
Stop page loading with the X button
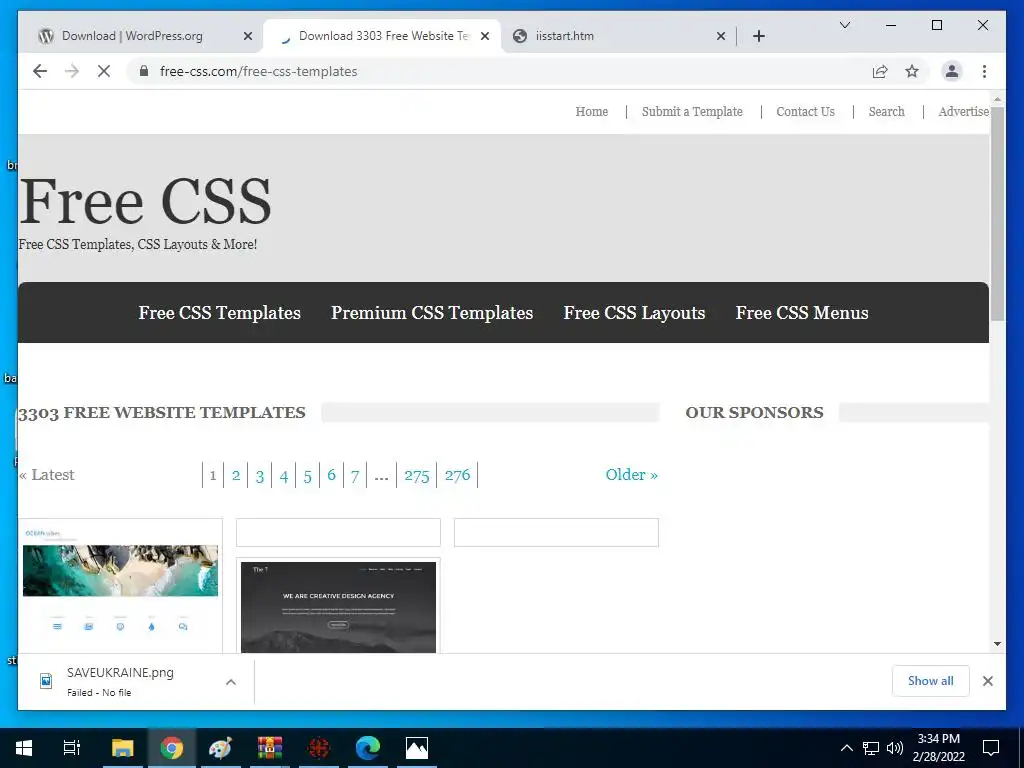click(104, 71)
